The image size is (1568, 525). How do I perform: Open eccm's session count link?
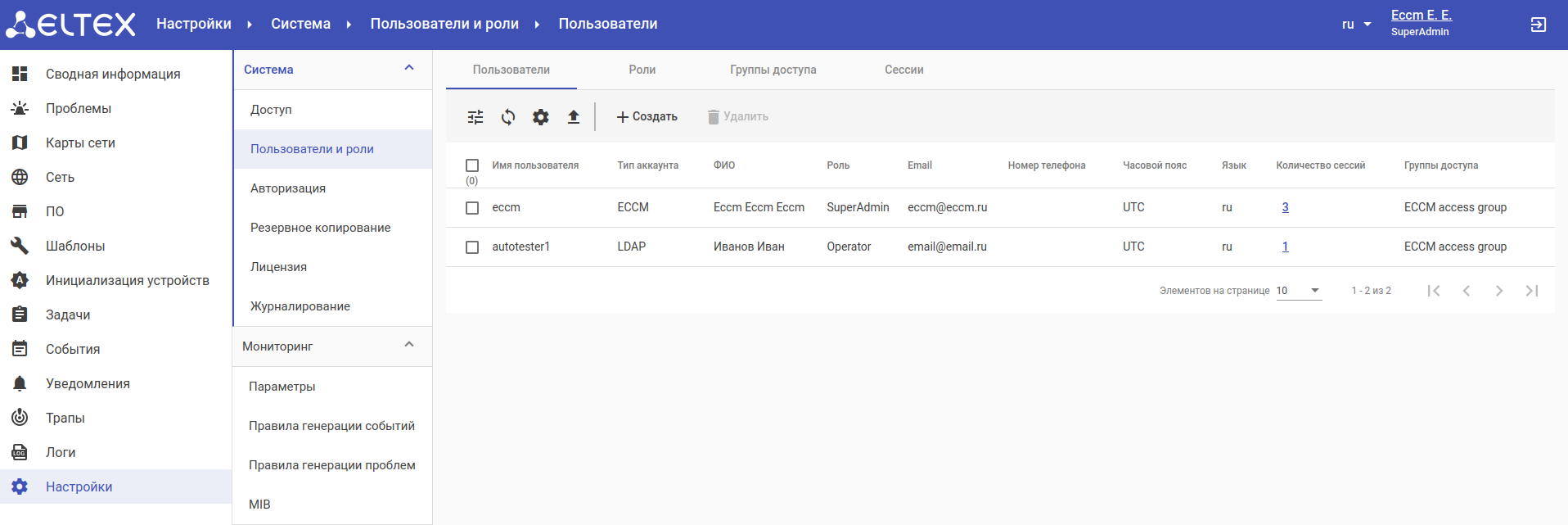1285,207
